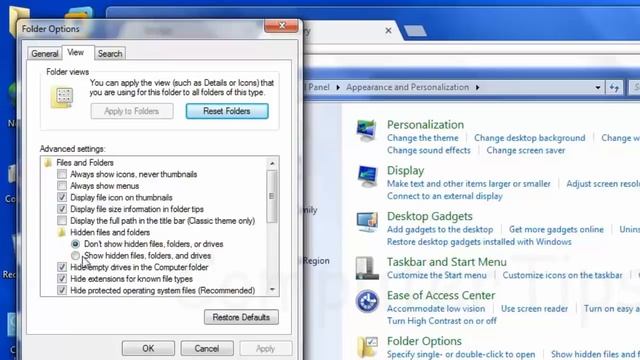Click Change screen saver link

(x=526, y=150)
